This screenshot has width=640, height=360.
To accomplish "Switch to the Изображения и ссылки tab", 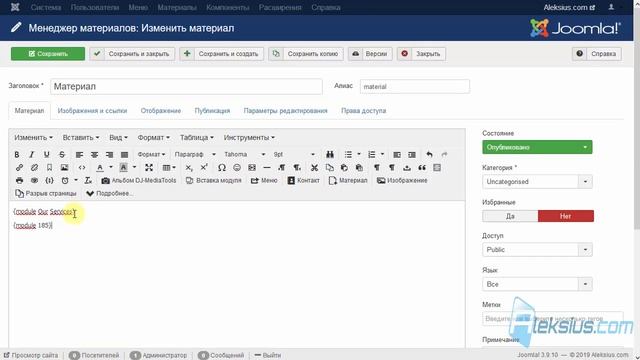I will coord(92,111).
